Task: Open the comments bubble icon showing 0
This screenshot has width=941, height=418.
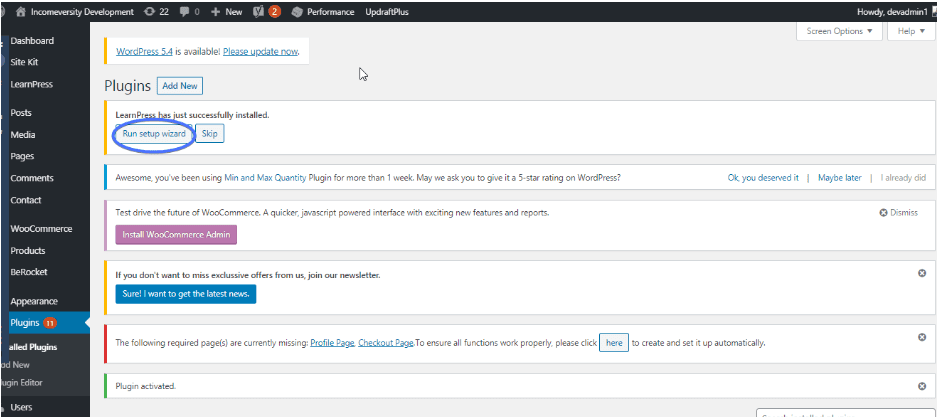Action: [189, 11]
